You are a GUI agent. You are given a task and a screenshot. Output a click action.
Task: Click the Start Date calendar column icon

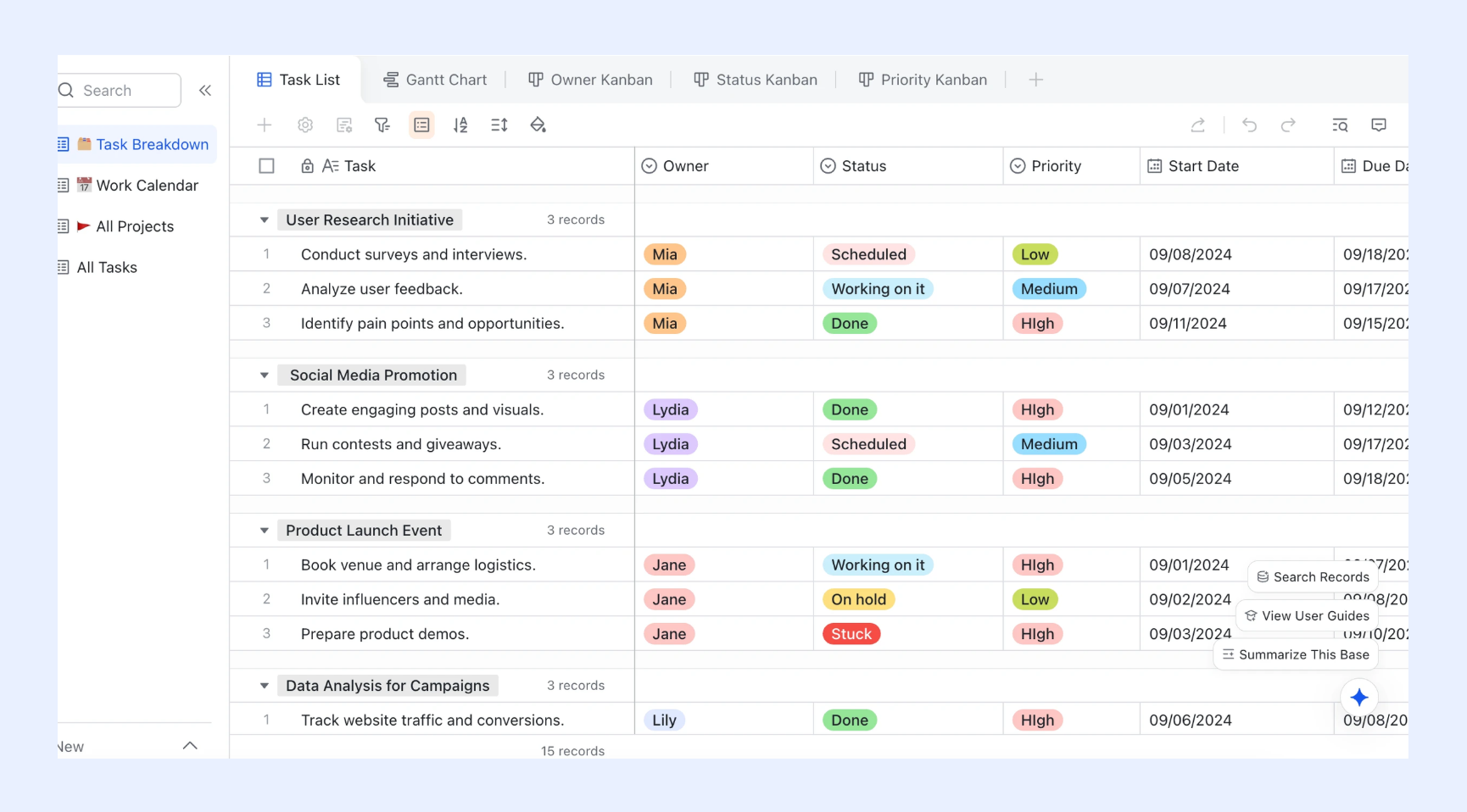click(x=1154, y=166)
